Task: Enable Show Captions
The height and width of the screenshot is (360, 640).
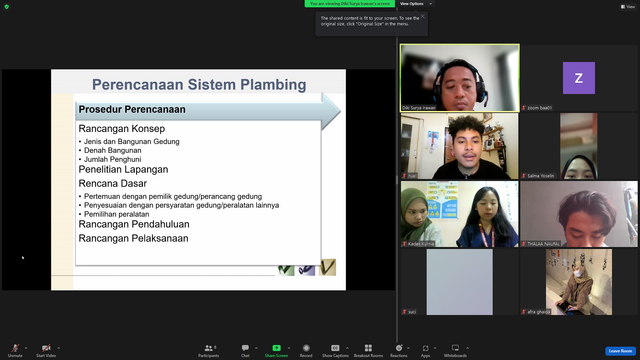Action: click(x=335, y=350)
